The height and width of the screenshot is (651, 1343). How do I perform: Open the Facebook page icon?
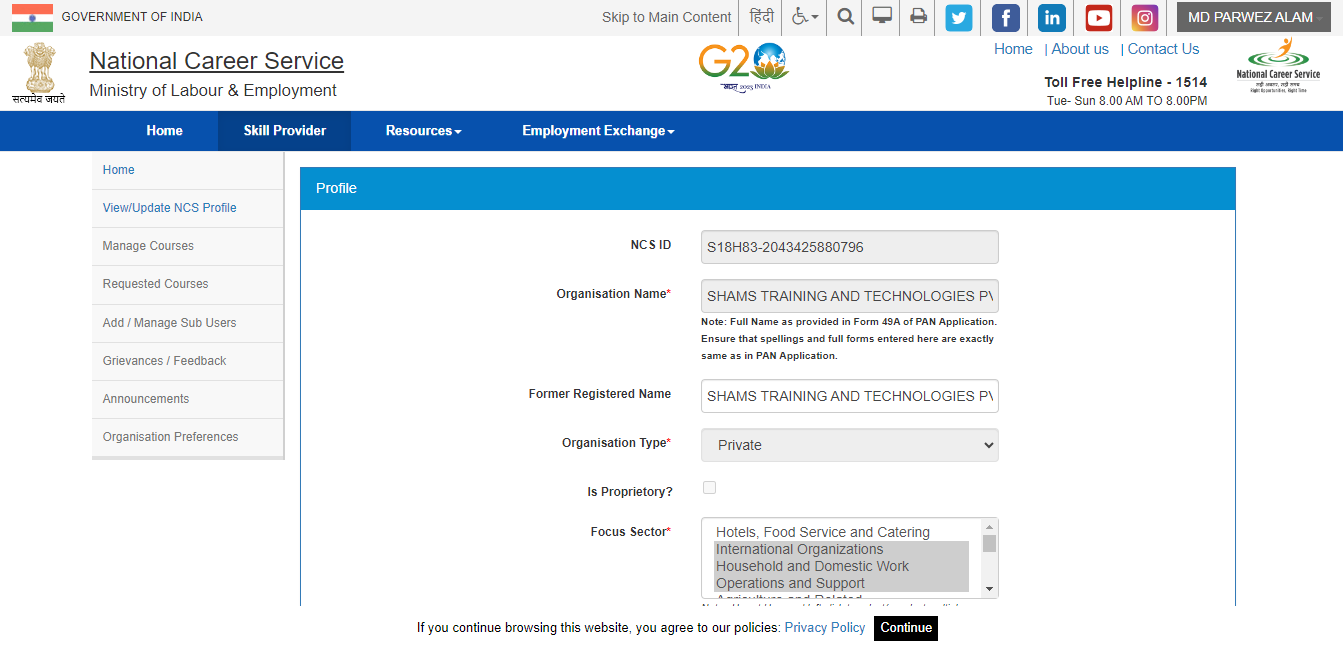click(x=1005, y=18)
